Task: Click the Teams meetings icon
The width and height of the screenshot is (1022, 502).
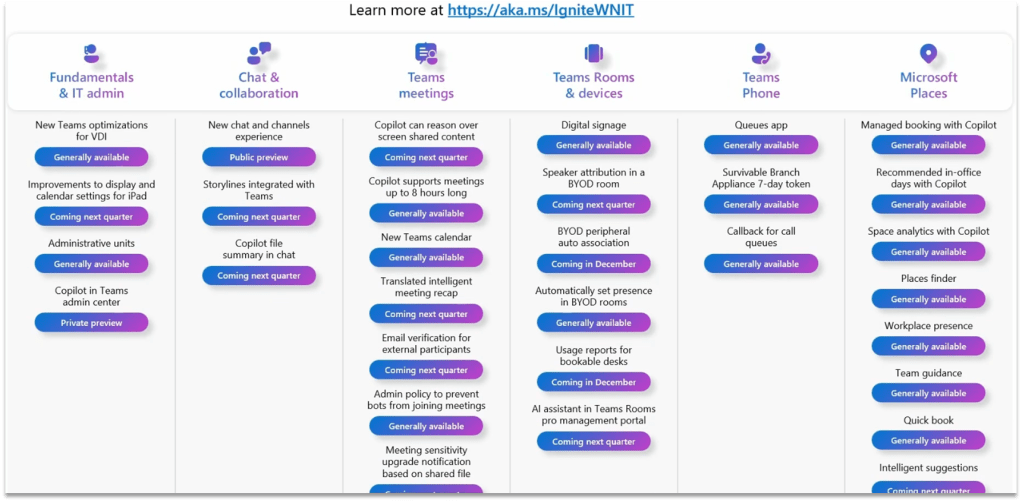Action: (426, 53)
